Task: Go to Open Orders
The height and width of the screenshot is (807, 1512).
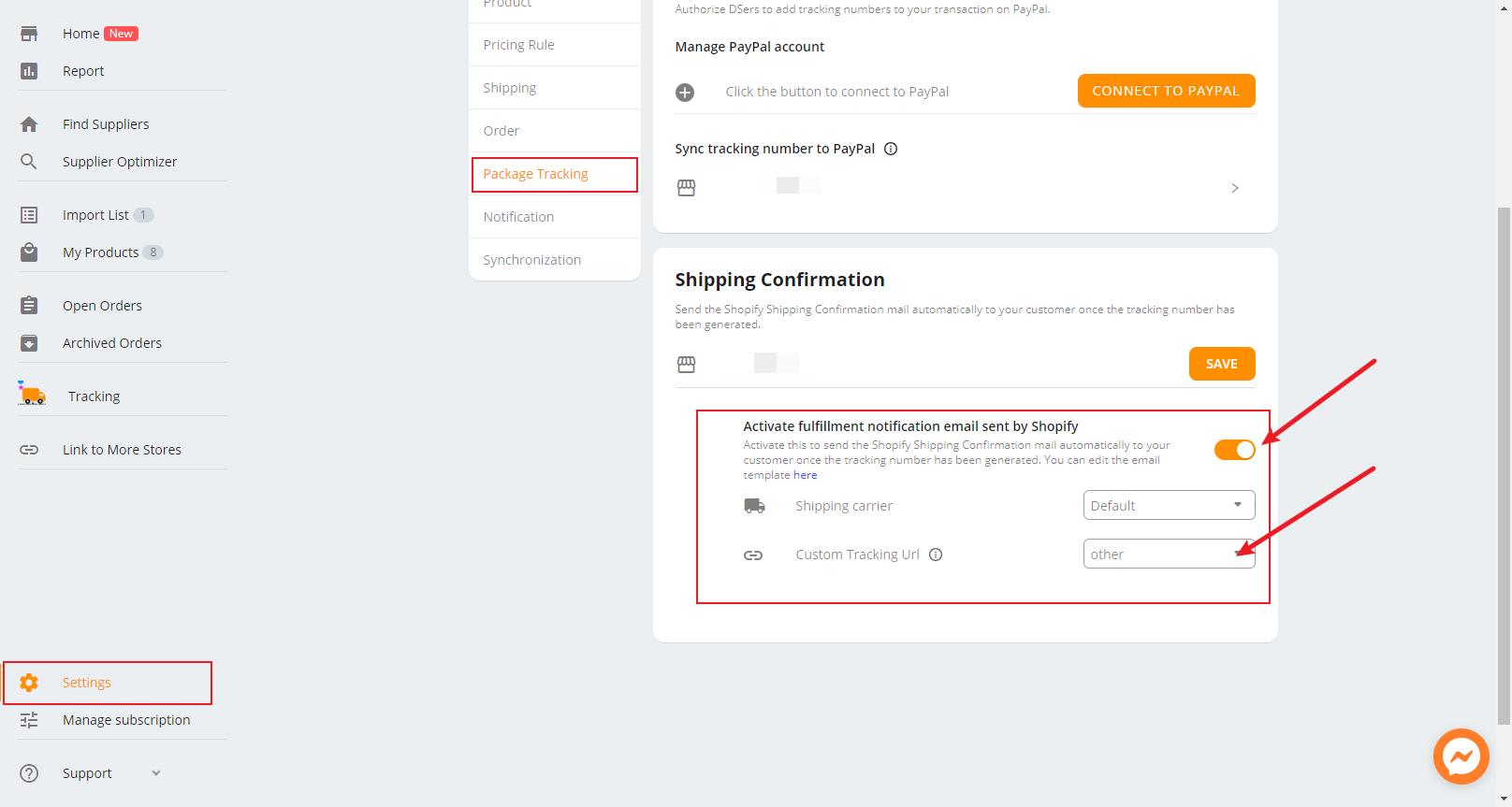Action: click(102, 306)
